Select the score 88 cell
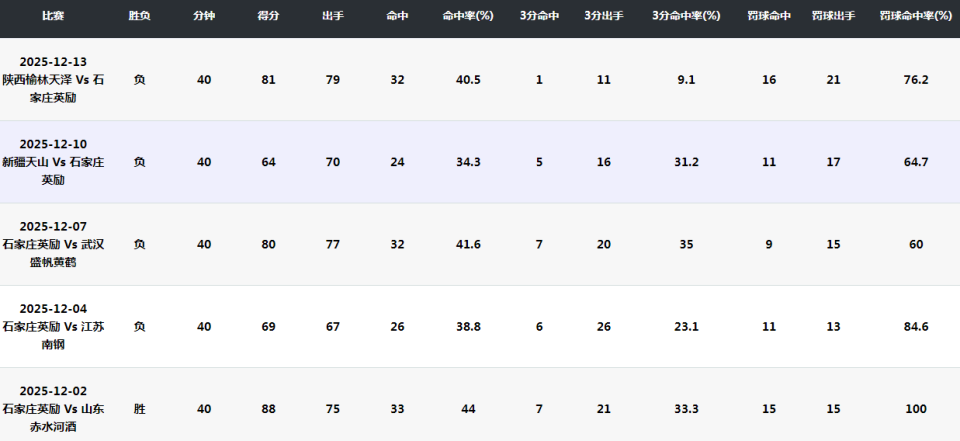 coord(268,409)
